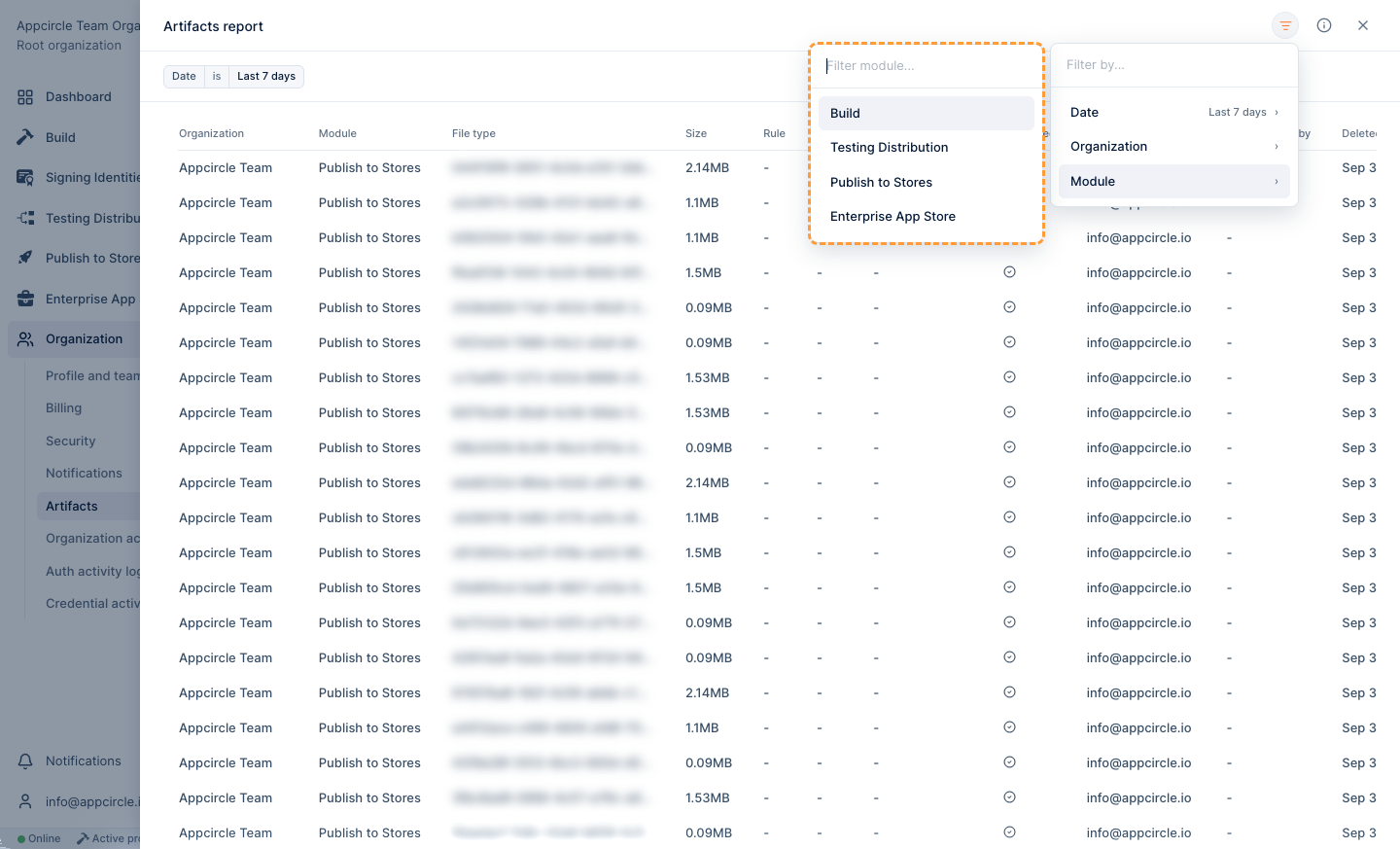1400x849 pixels.
Task: Choose Enterprise App Store module filter option
Action: click(x=926, y=217)
